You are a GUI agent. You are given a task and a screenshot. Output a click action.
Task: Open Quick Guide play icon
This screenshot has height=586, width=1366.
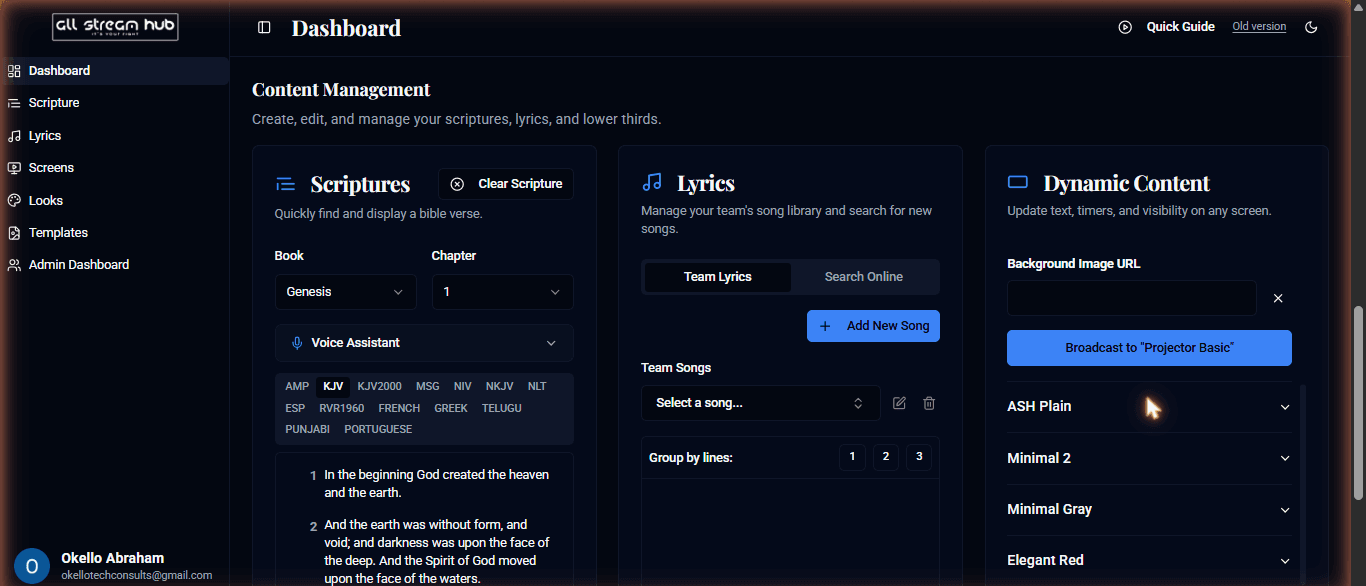[1125, 27]
